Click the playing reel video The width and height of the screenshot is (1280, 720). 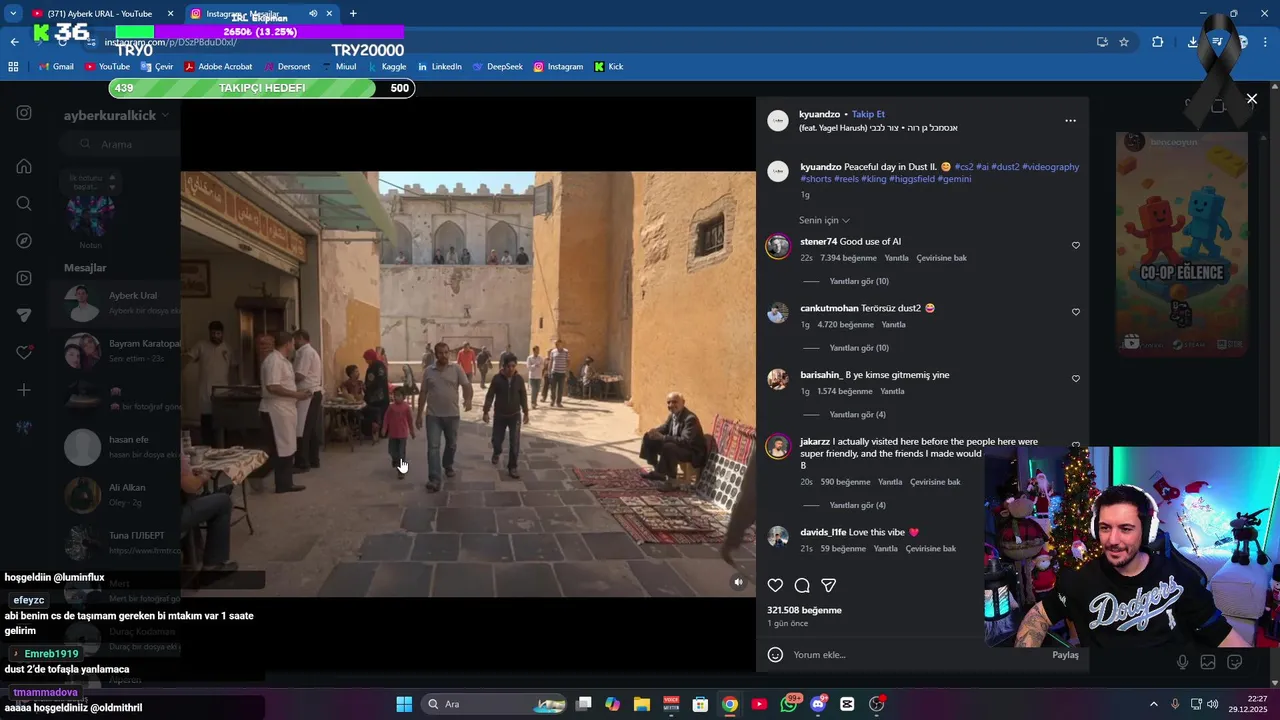click(468, 384)
